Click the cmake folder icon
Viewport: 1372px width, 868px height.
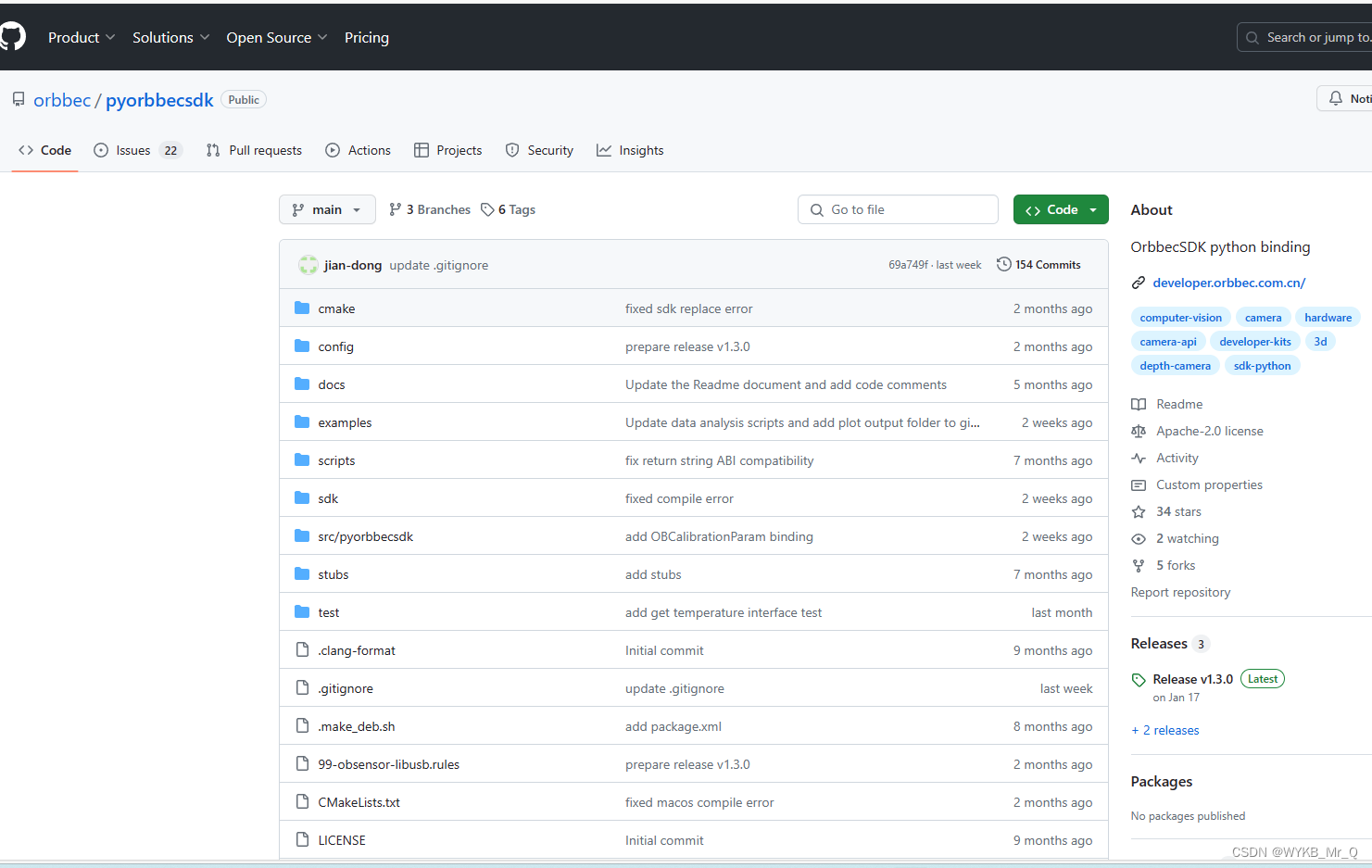tap(302, 308)
